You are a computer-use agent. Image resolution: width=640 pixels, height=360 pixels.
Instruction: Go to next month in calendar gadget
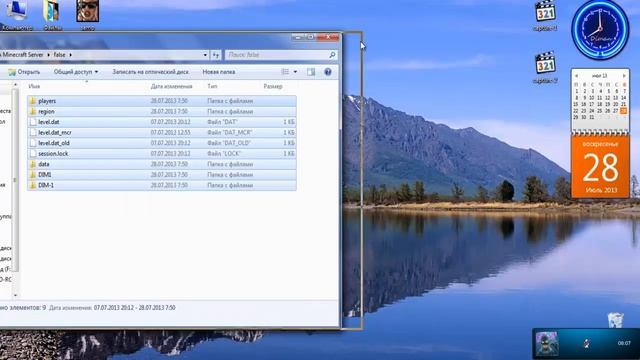coord(624,76)
